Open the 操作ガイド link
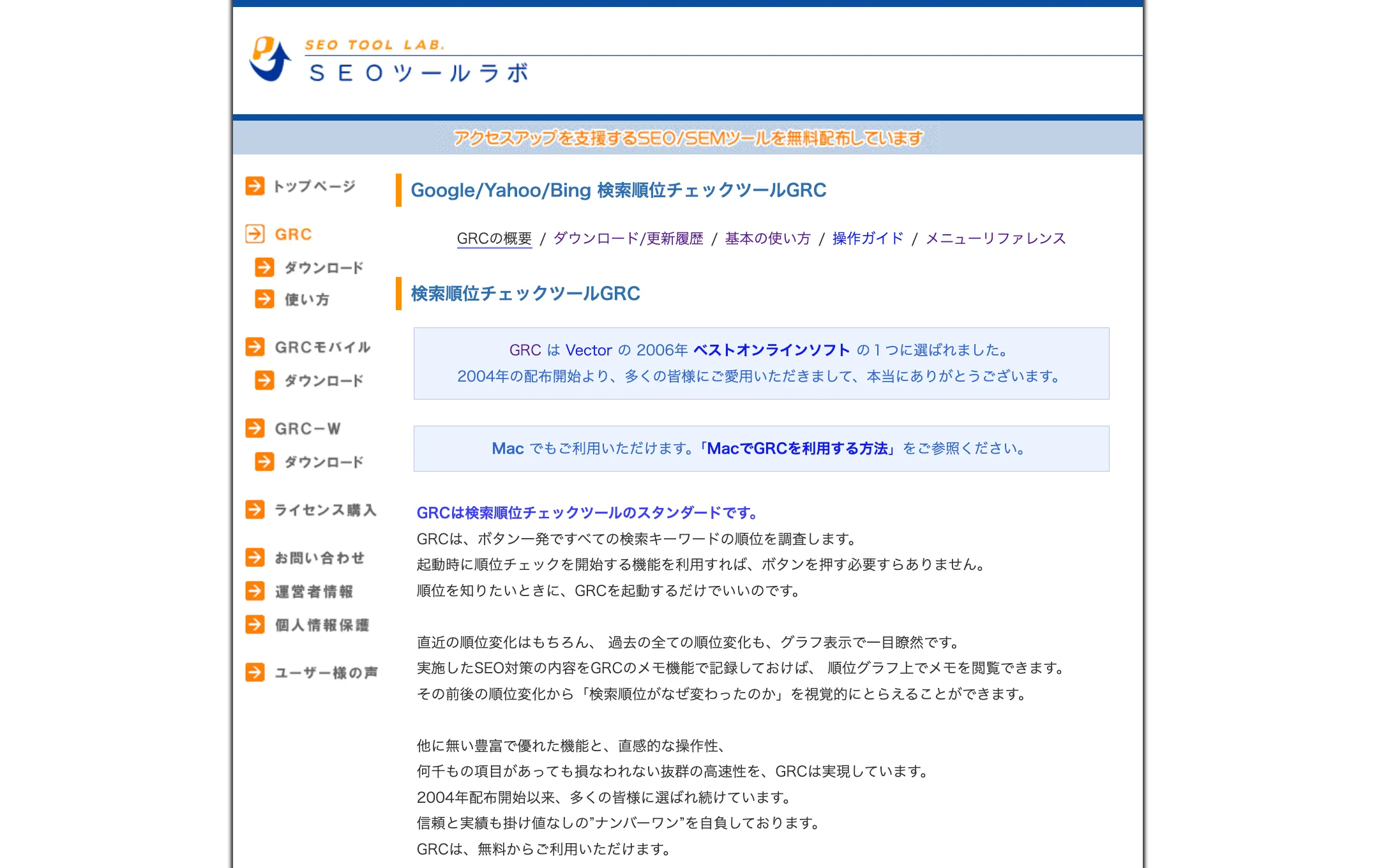This screenshot has width=1379, height=868. pos(868,239)
